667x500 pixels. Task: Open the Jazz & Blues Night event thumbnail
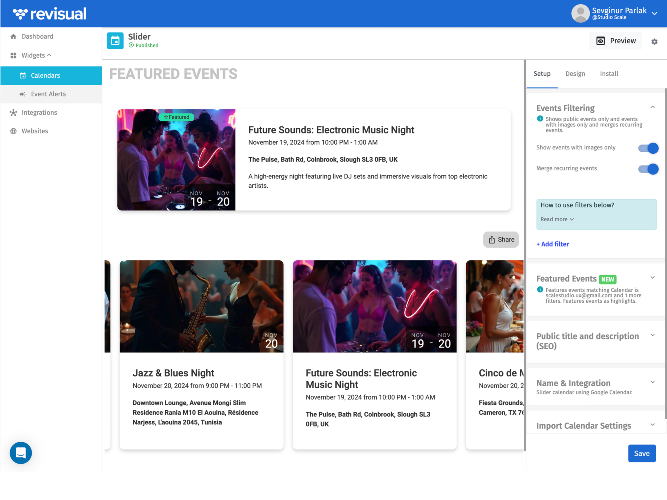202,306
